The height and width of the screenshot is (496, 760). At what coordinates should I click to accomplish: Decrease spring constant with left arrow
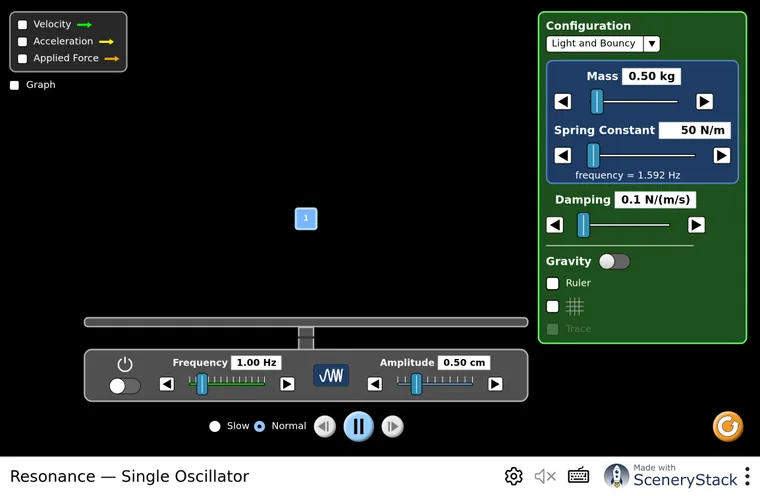coord(563,156)
